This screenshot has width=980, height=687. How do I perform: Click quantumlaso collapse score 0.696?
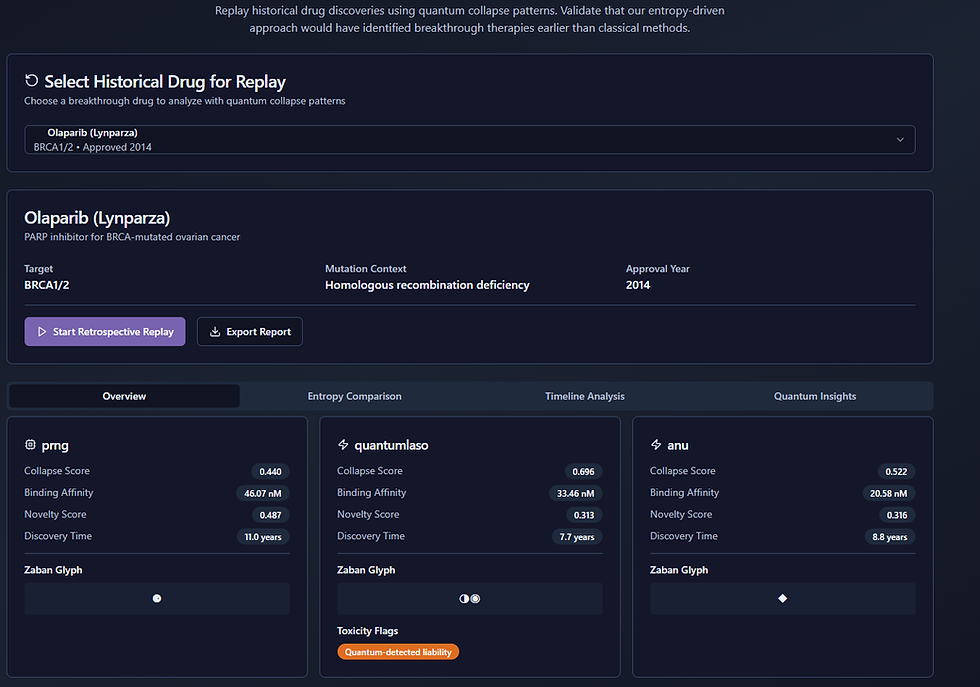click(x=584, y=471)
